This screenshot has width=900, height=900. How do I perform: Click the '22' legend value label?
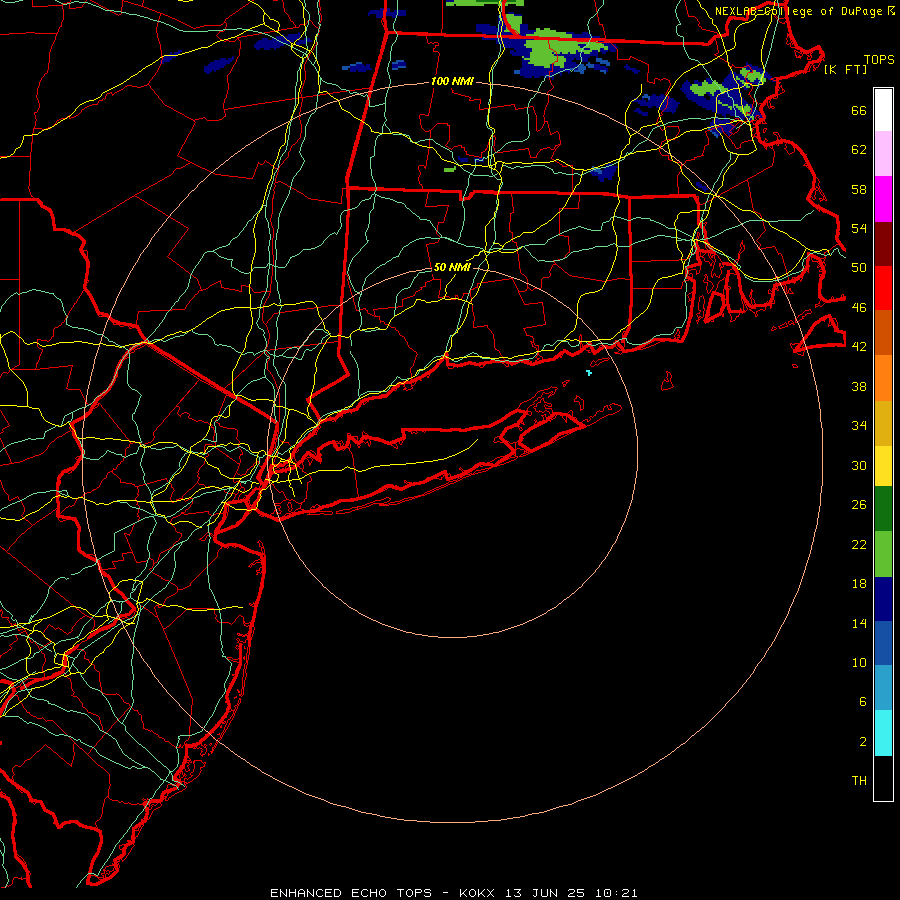[859, 545]
